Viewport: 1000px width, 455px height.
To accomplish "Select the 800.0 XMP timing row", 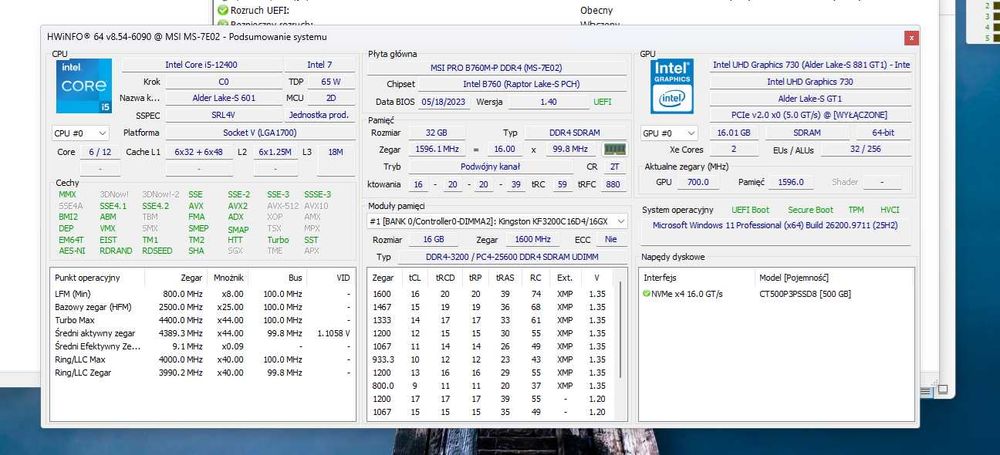I will pyautogui.click(x=489, y=385).
